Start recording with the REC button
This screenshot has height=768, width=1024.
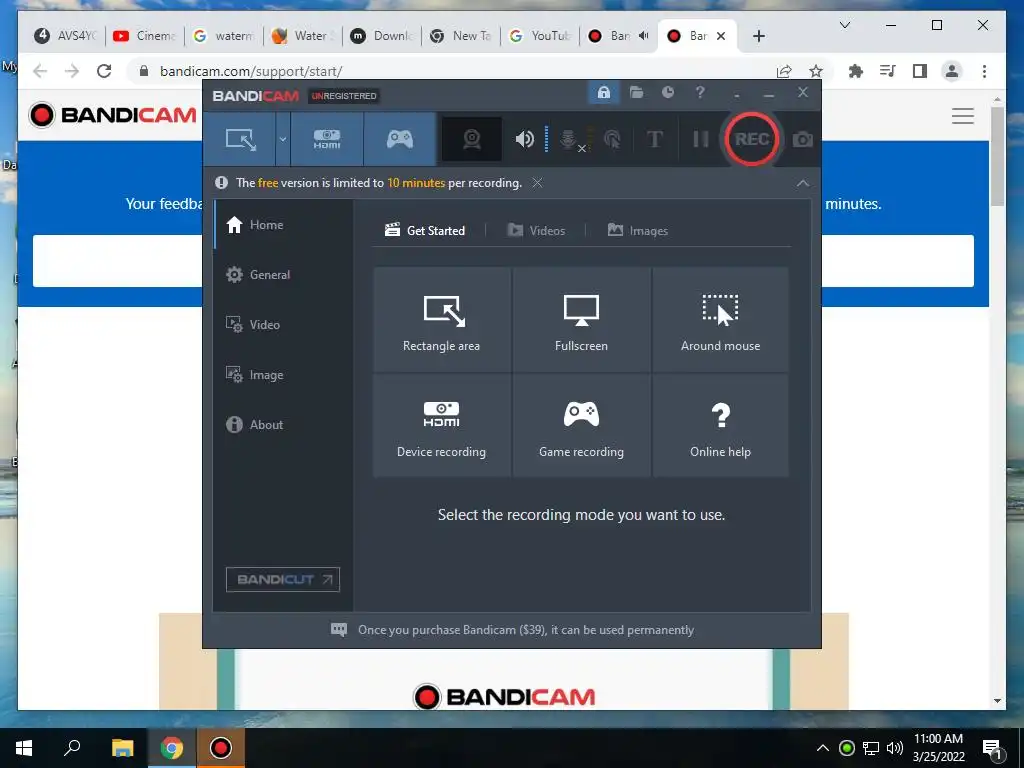pos(751,139)
